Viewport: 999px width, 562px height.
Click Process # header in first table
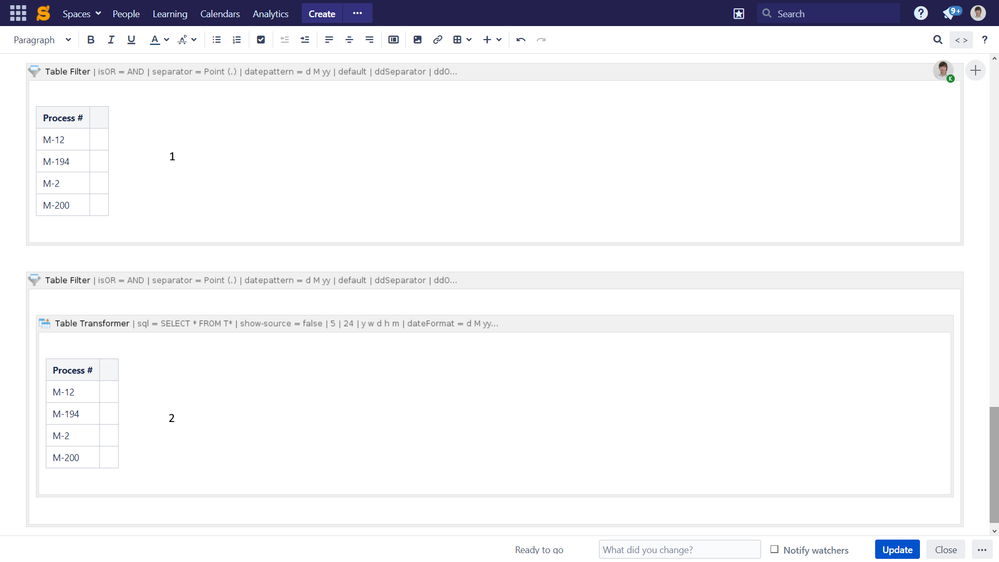coord(63,118)
